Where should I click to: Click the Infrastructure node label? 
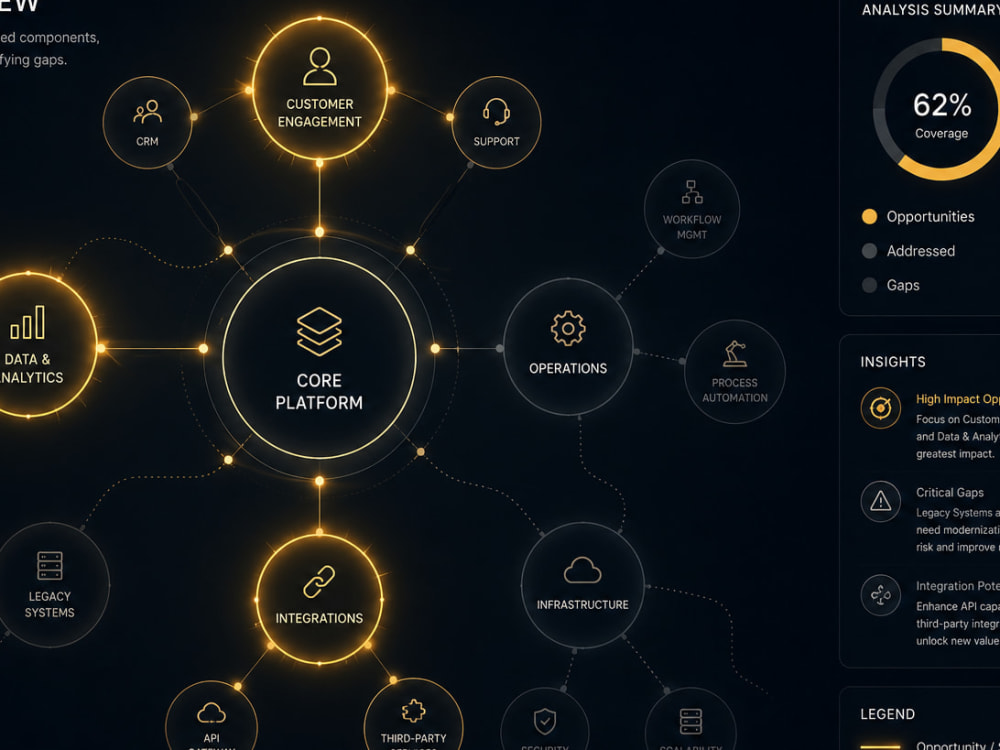tap(582, 605)
